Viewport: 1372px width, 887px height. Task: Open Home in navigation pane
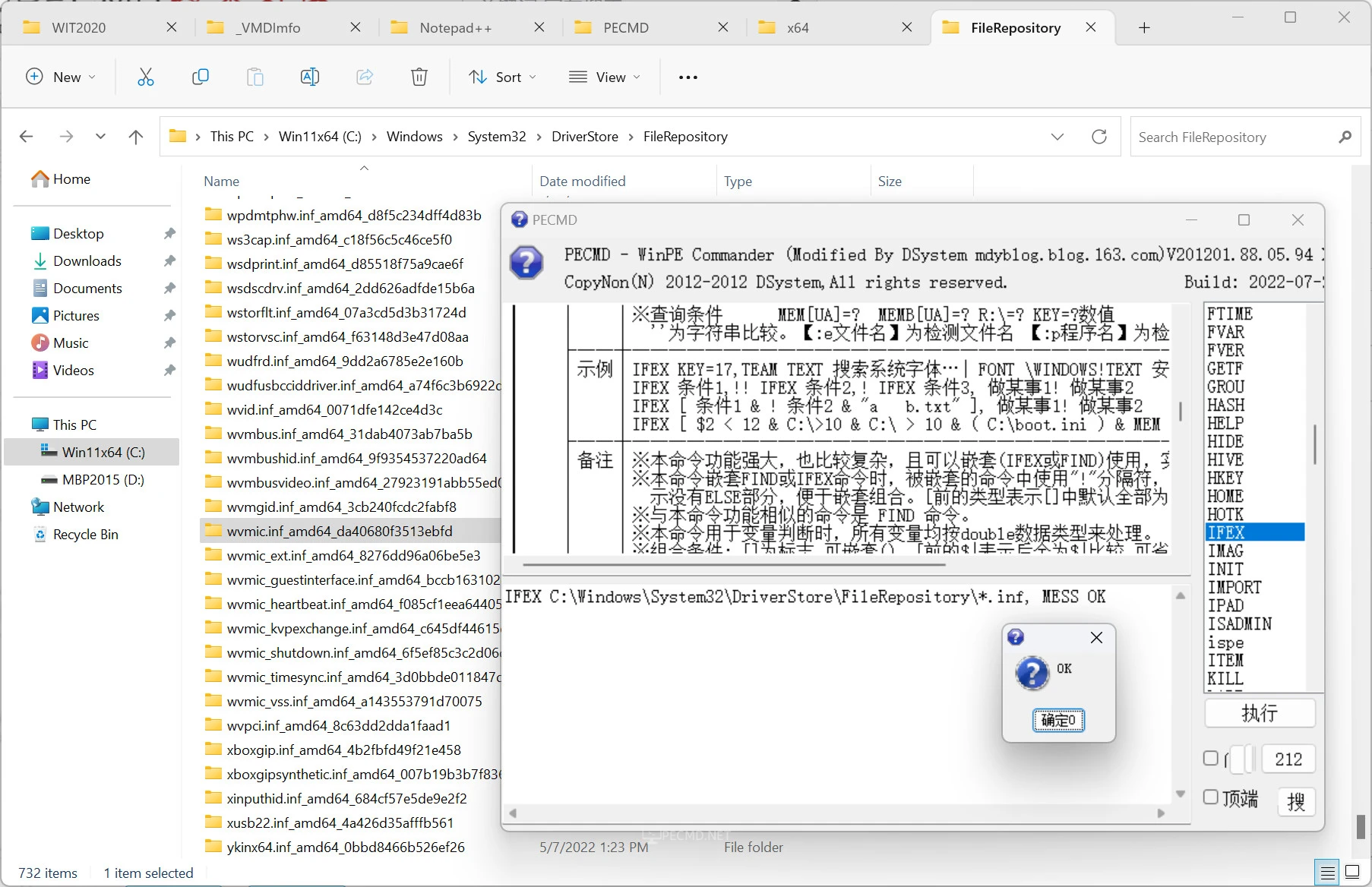[x=60, y=178]
